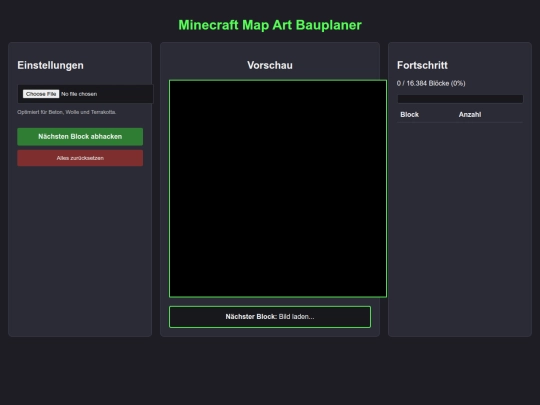This screenshot has height=405, width=540.
Task: Click the Minecraft Map Art Bauplaner title
Action: (270, 25)
